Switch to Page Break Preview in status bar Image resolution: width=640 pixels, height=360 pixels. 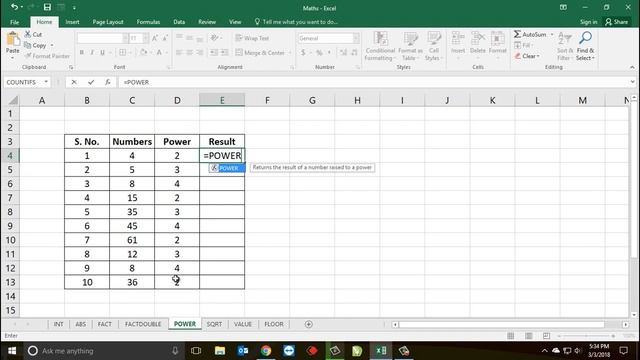[546, 336]
